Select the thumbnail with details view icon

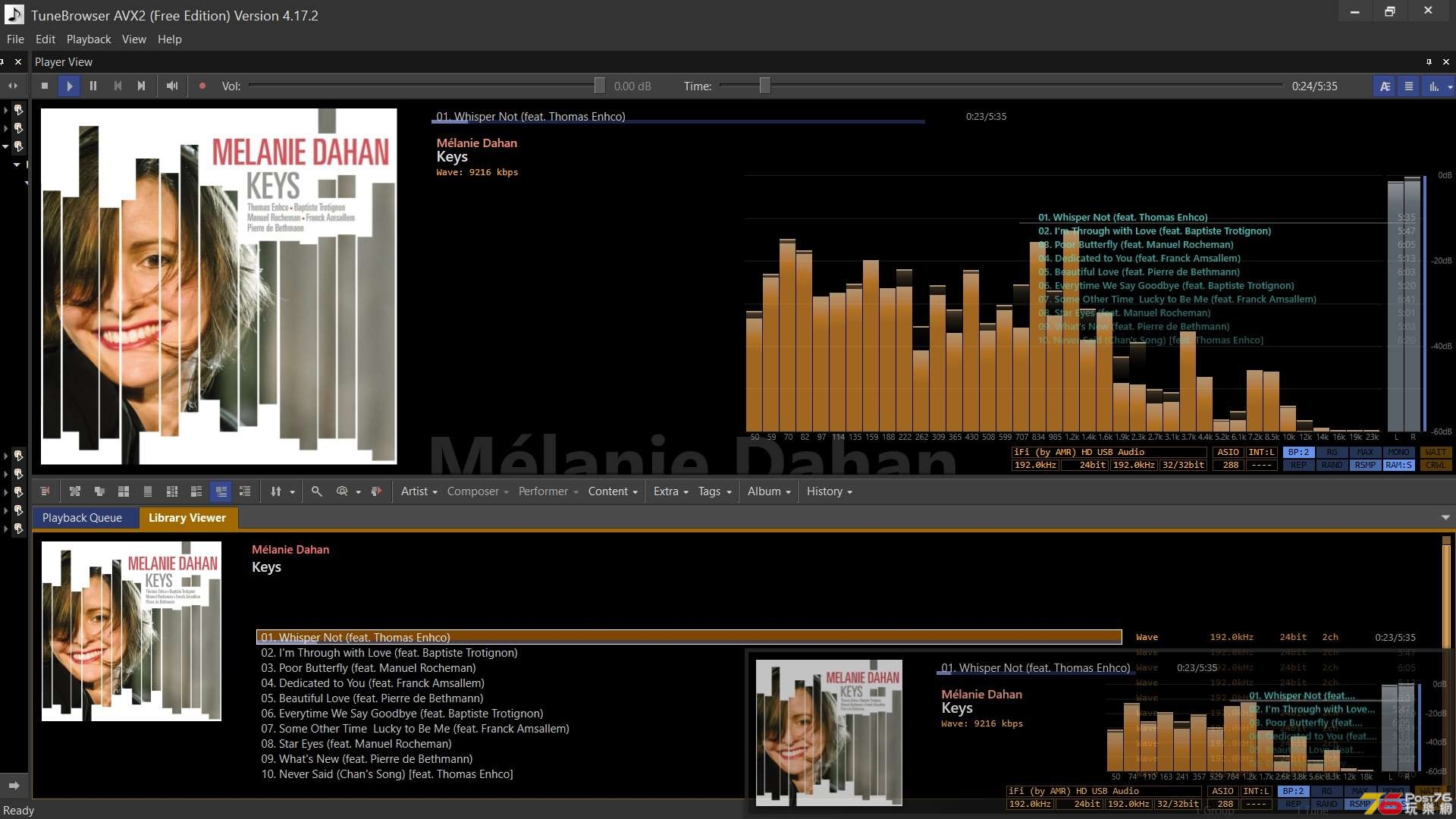point(196,491)
